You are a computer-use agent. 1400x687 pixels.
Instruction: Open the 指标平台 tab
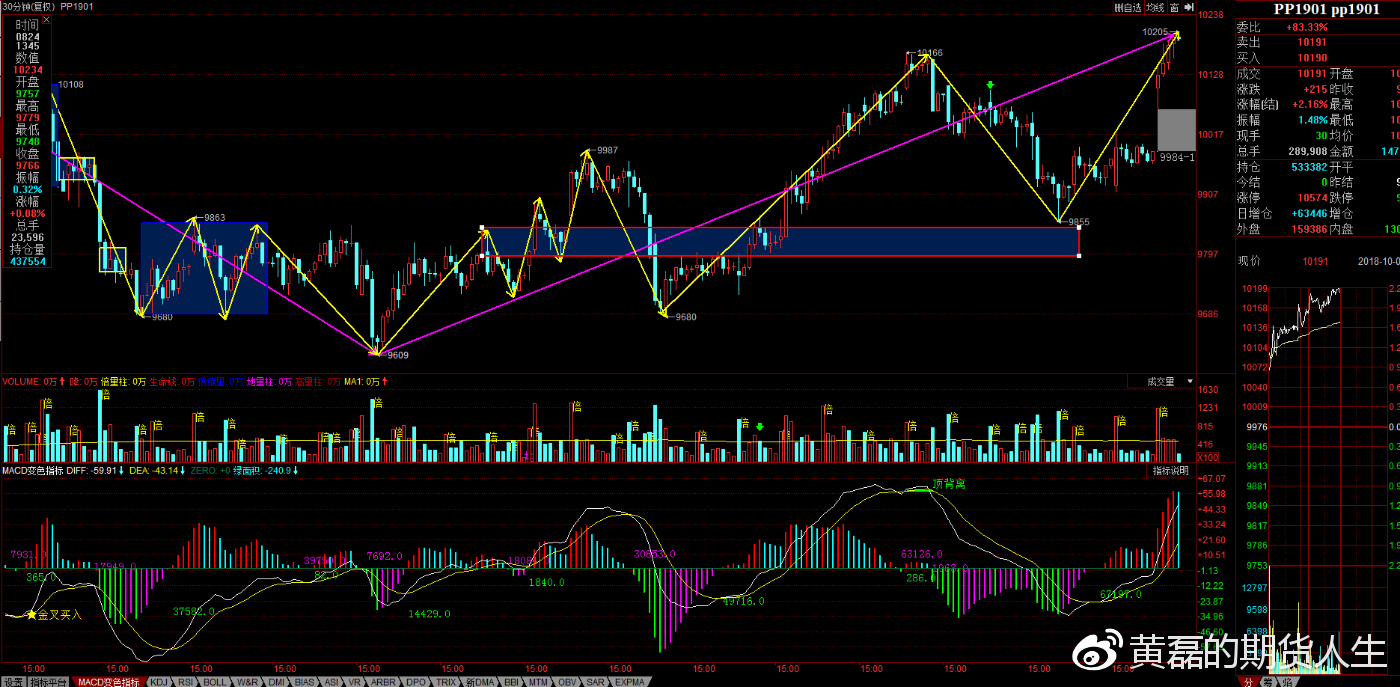(48, 681)
